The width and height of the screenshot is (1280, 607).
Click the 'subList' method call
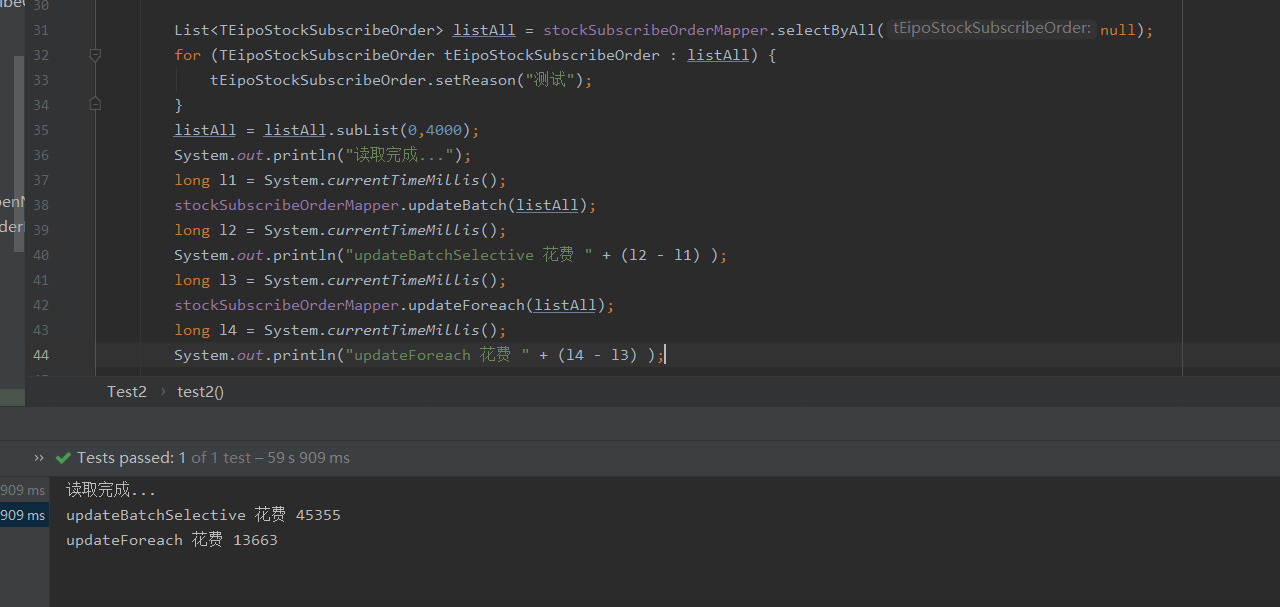pos(367,130)
